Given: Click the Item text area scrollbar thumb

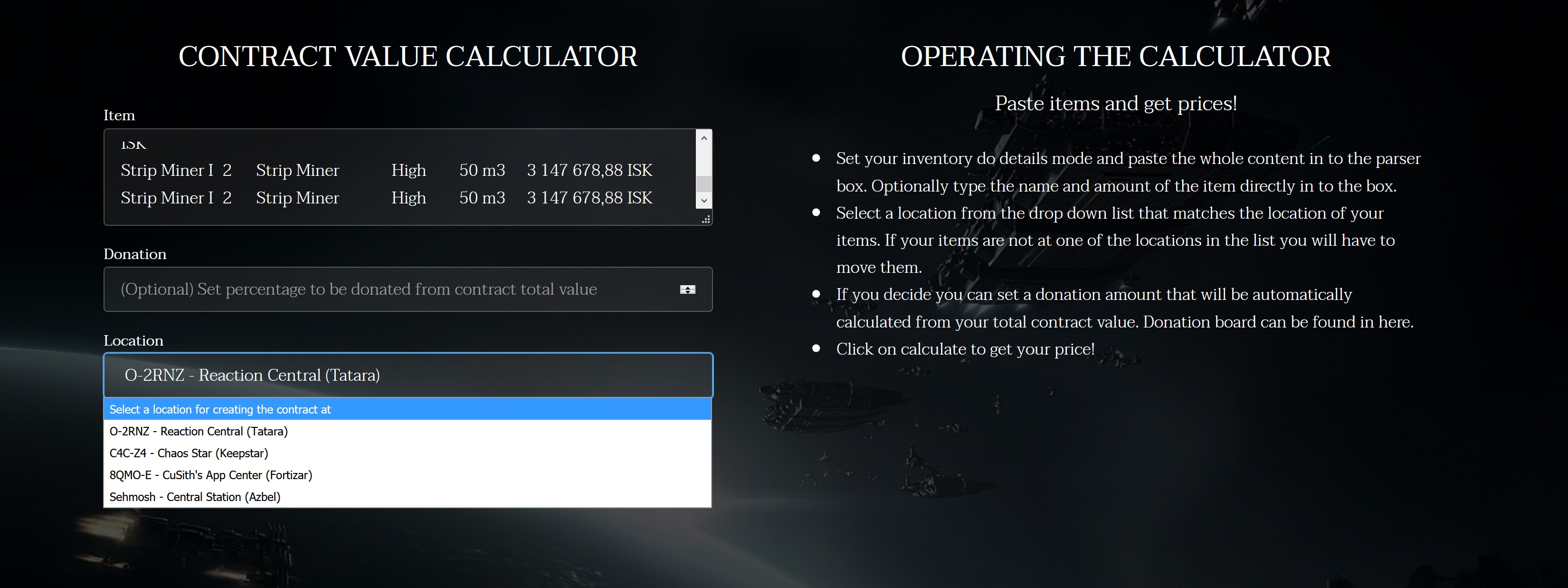Looking at the screenshot, I should click(703, 183).
